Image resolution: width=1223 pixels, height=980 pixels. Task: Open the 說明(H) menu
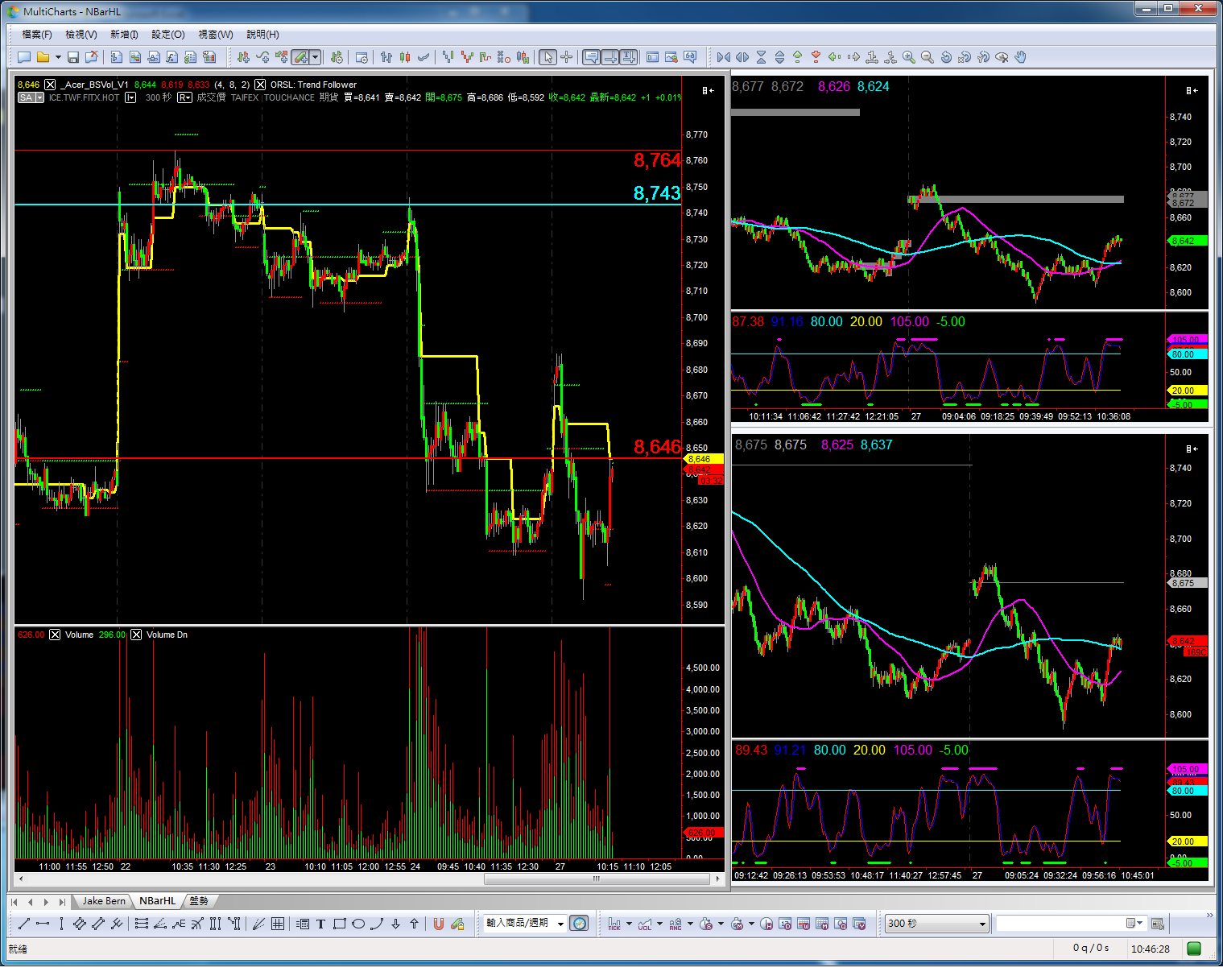pos(262,35)
